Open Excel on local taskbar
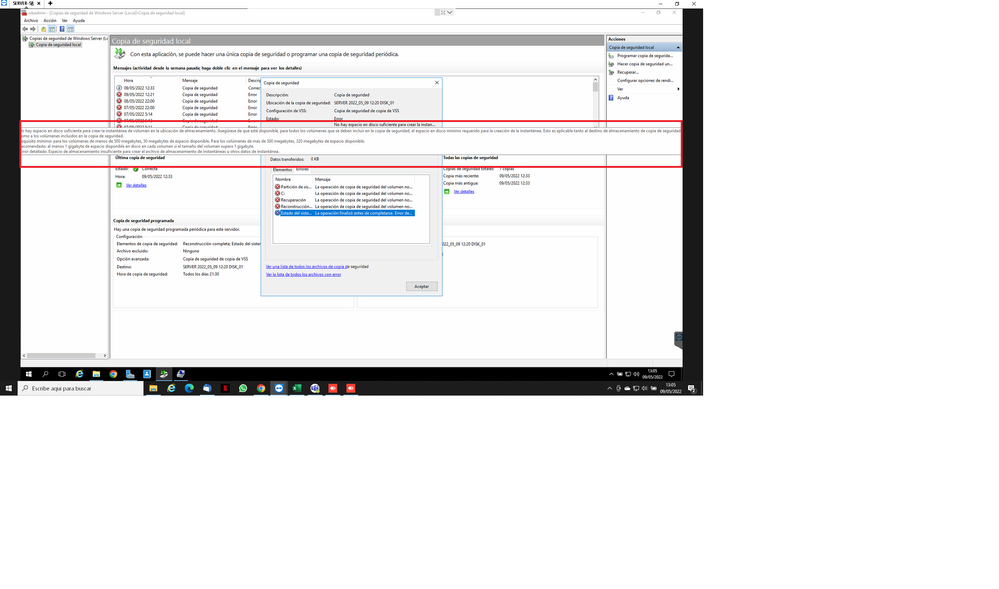 pos(297,388)
